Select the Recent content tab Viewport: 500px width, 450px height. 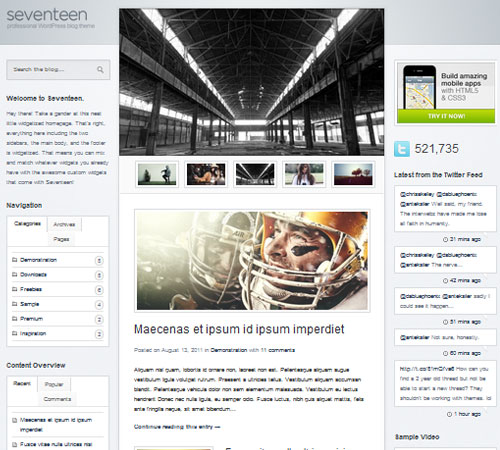click(22, 384)
